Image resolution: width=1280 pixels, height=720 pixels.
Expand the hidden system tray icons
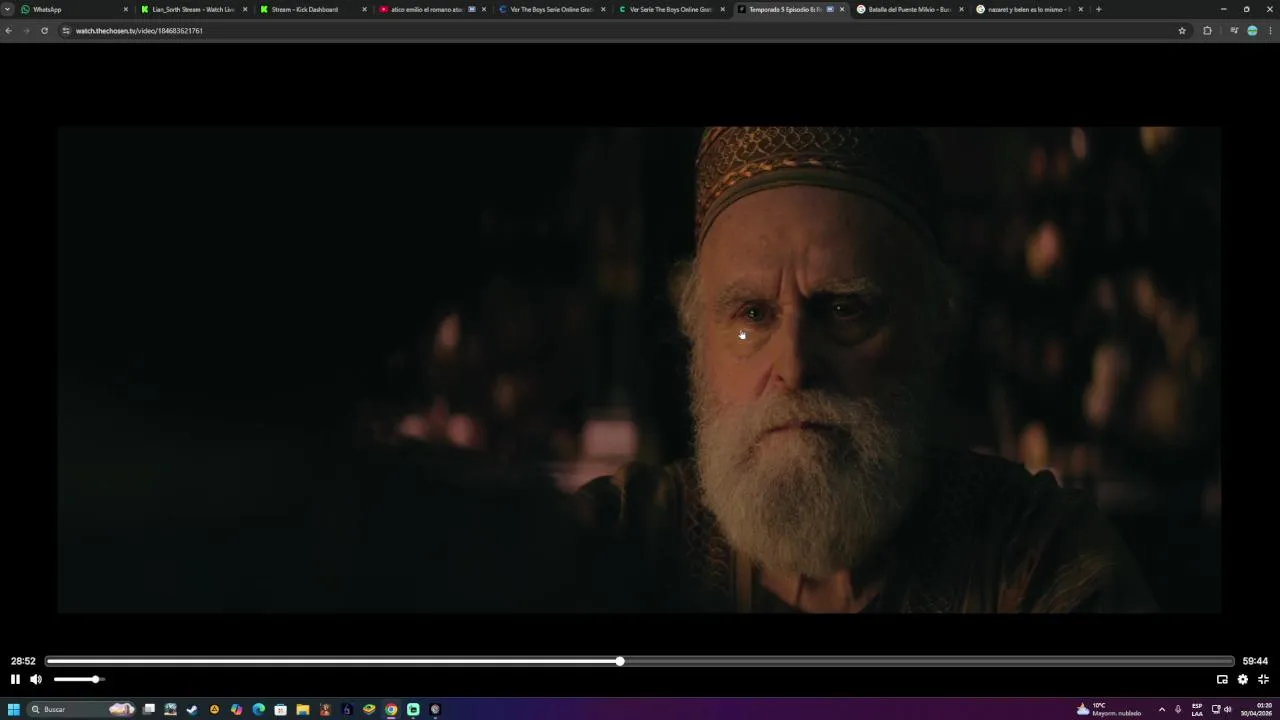(x=1161, y=709)
